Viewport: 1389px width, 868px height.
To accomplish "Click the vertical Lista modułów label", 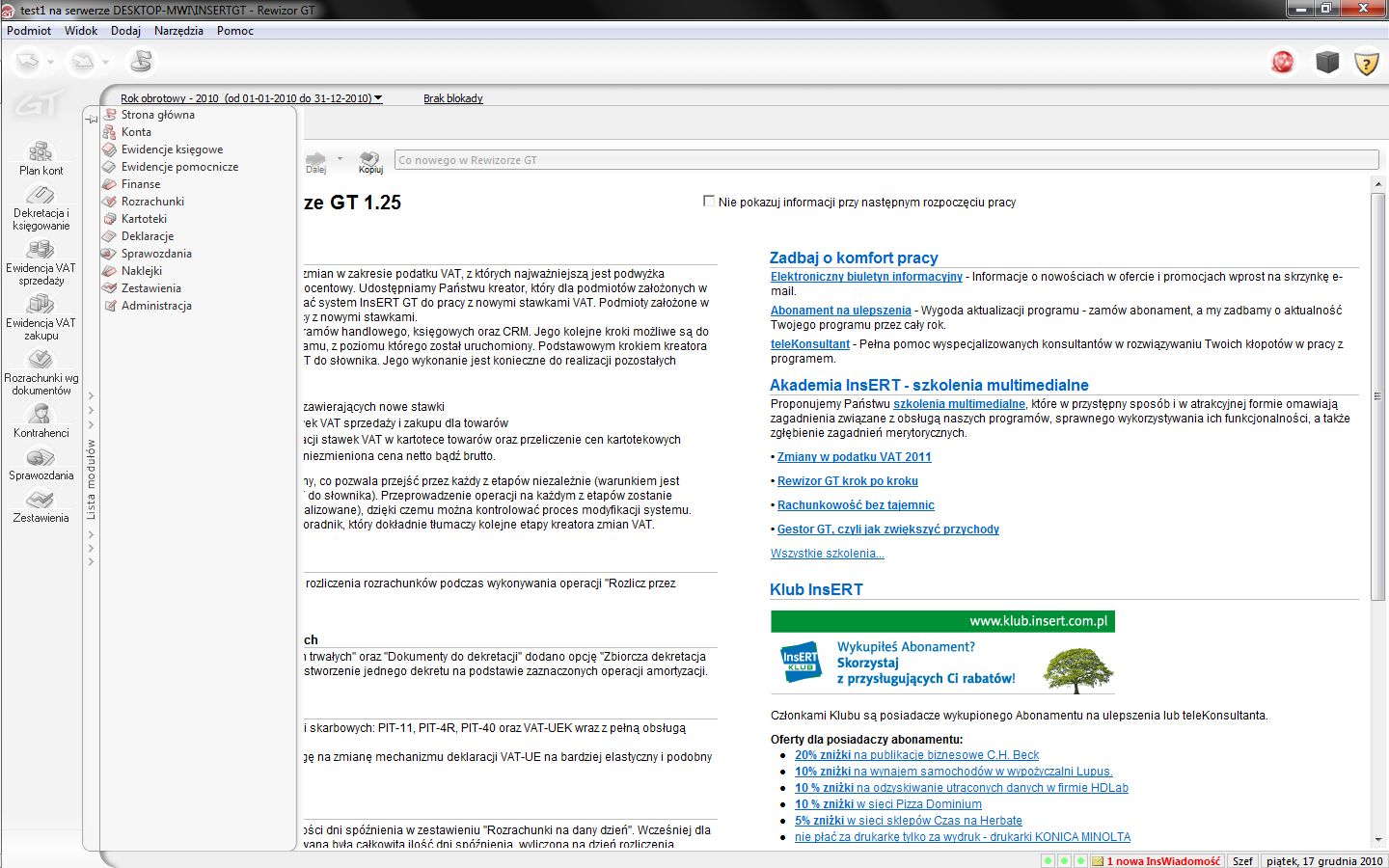I will pos(92,479).
